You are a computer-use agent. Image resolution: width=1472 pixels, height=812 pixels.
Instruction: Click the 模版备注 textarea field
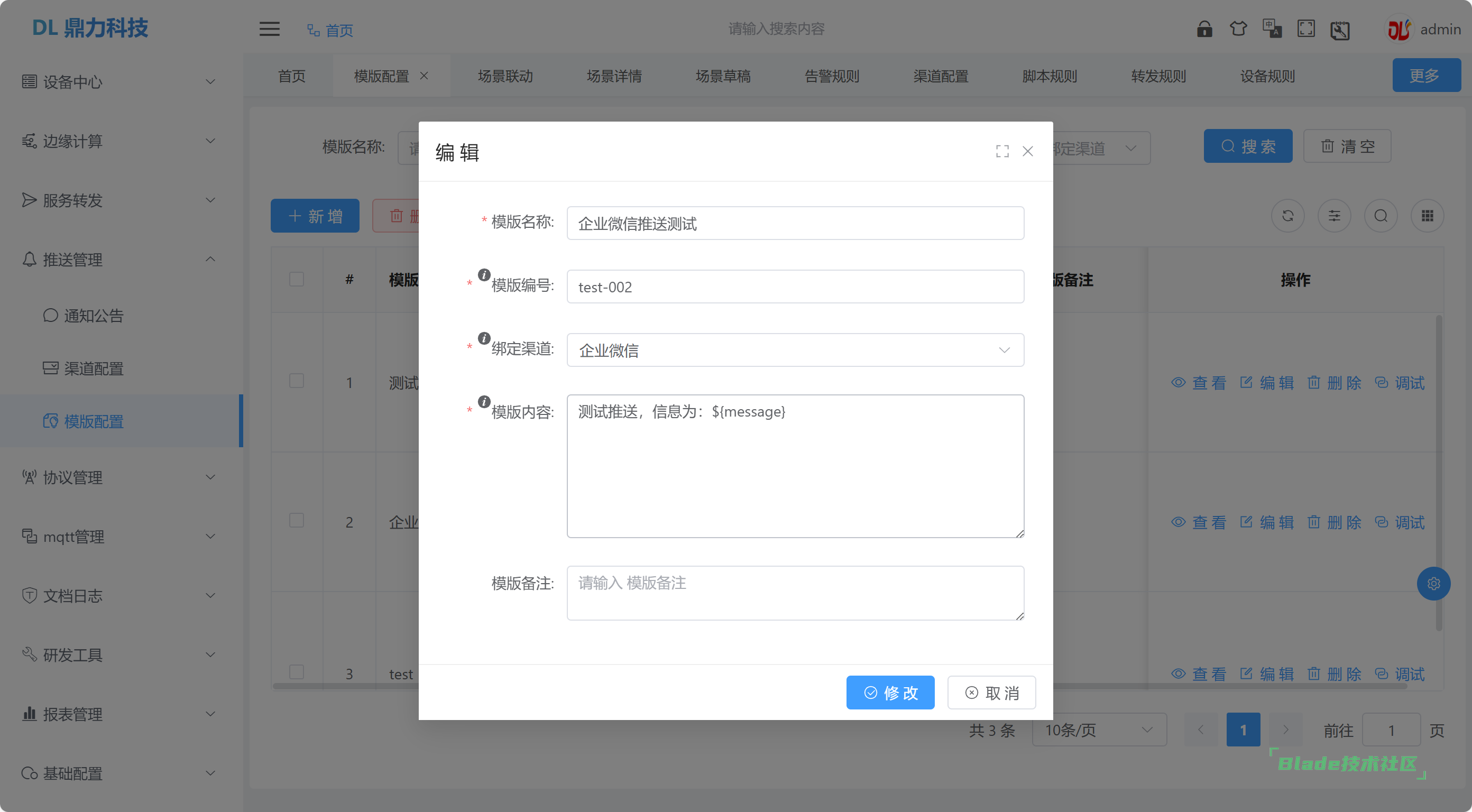pyautogui.click(x=795, y=593)
